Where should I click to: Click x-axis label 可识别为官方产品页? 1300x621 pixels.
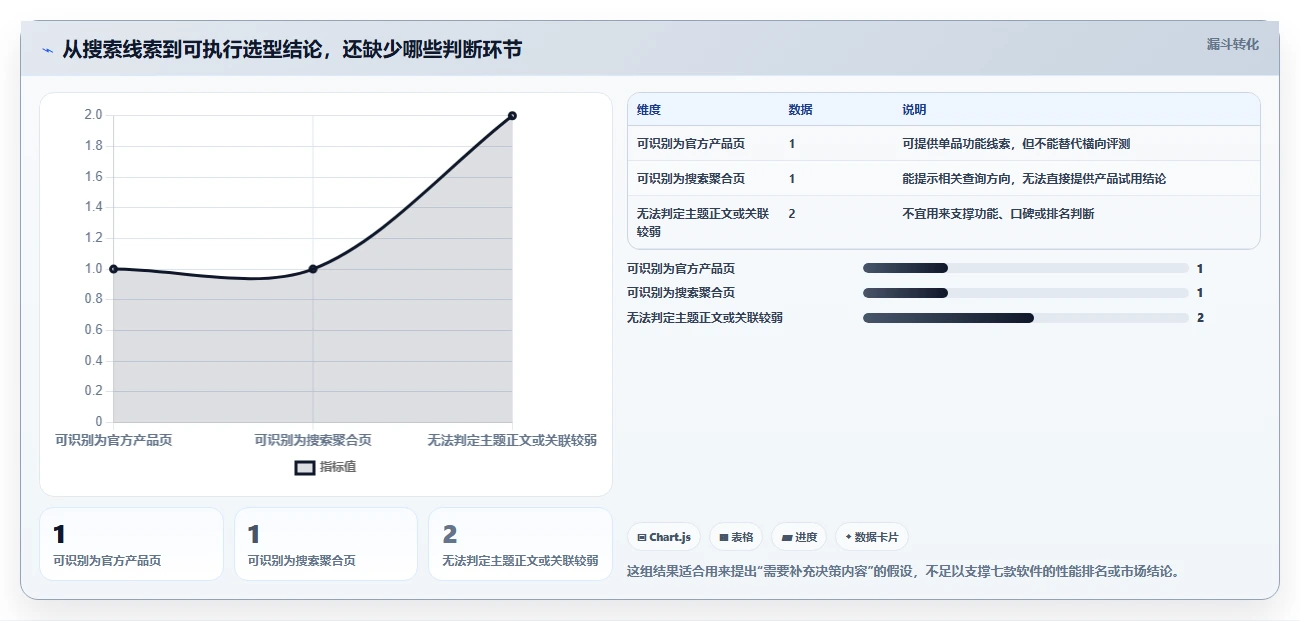(x=113, y=440)
